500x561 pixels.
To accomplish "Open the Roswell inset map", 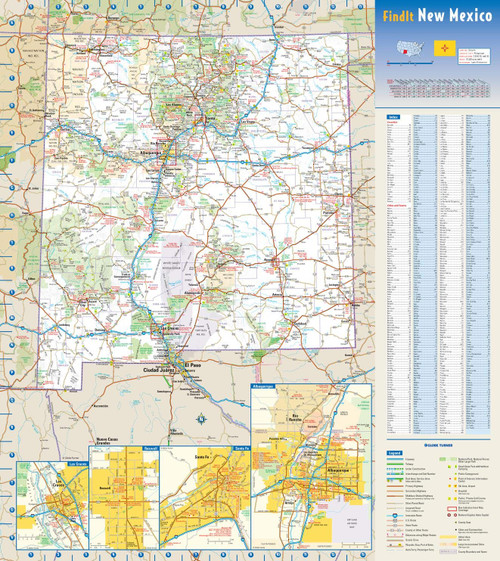I will [124, 498].
